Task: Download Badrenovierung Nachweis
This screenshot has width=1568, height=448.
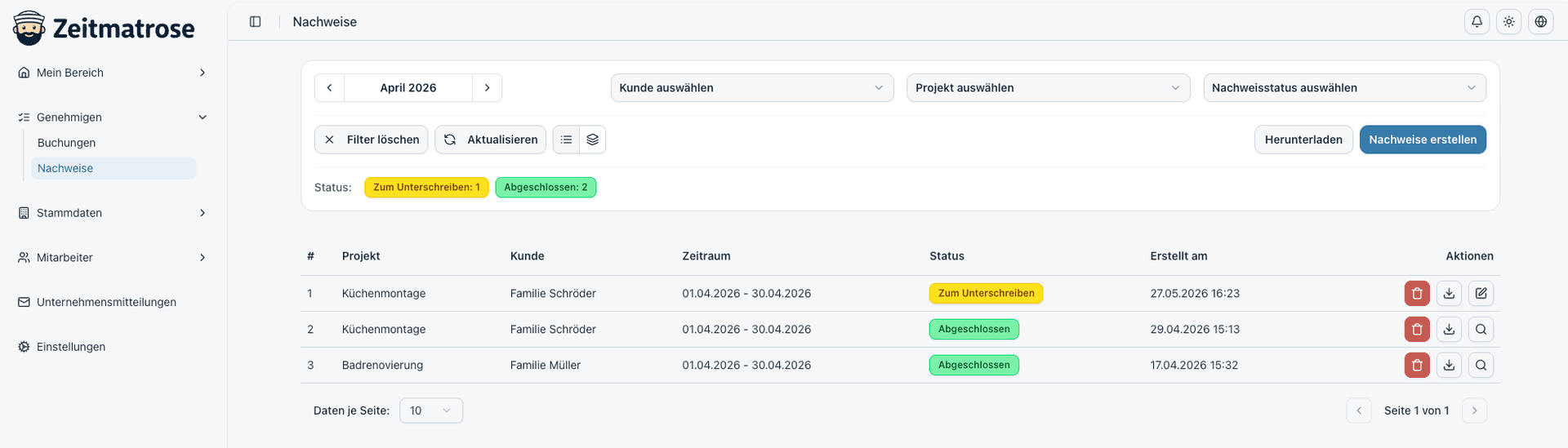Action: point(1449,365)
